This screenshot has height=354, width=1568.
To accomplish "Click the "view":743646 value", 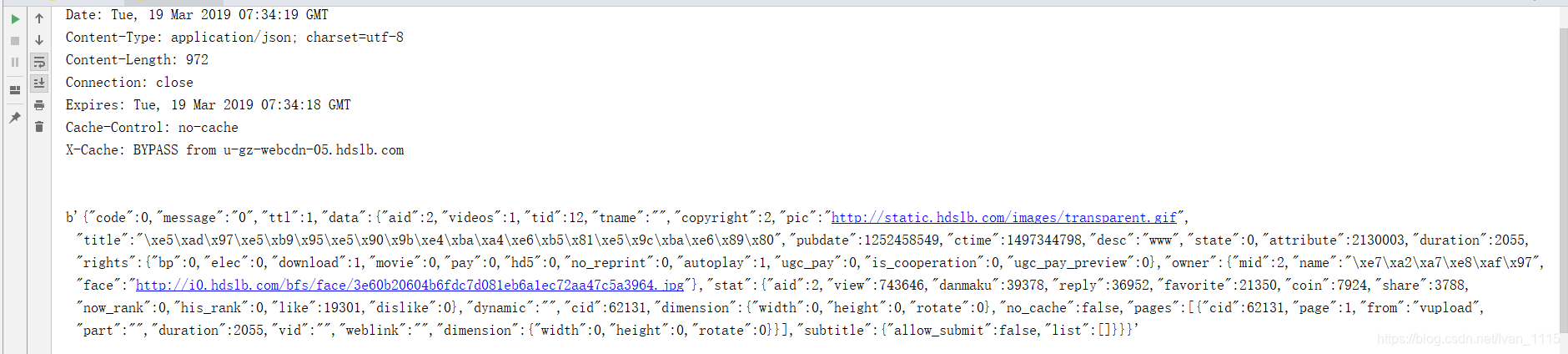I will pos(874,286).
